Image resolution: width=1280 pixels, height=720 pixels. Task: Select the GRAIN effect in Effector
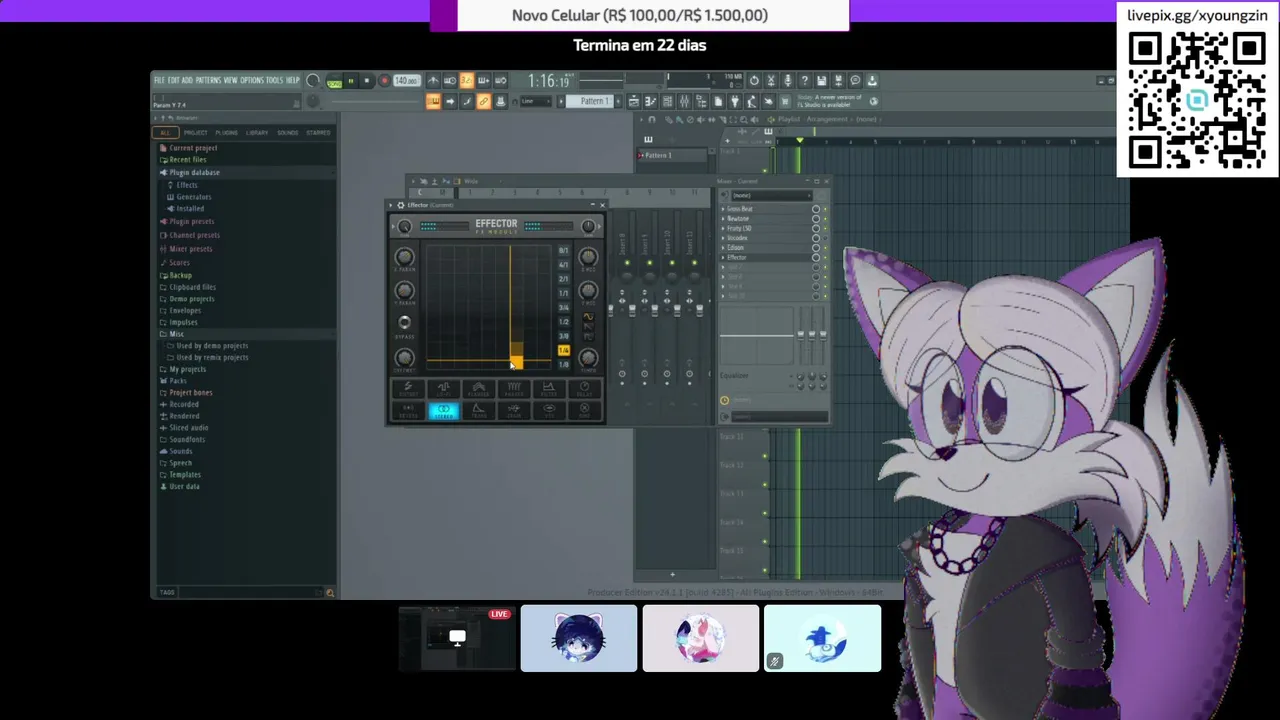click(514, 410)
